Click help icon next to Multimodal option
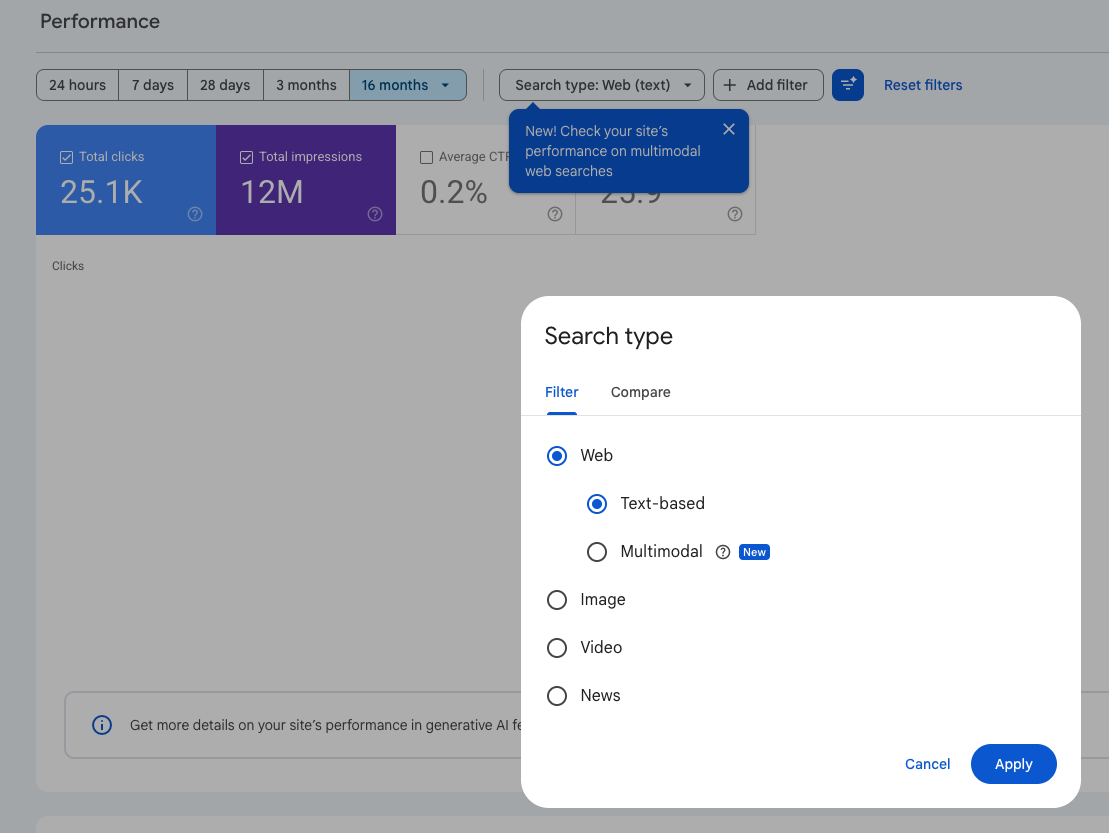 [x=722, y=552]
